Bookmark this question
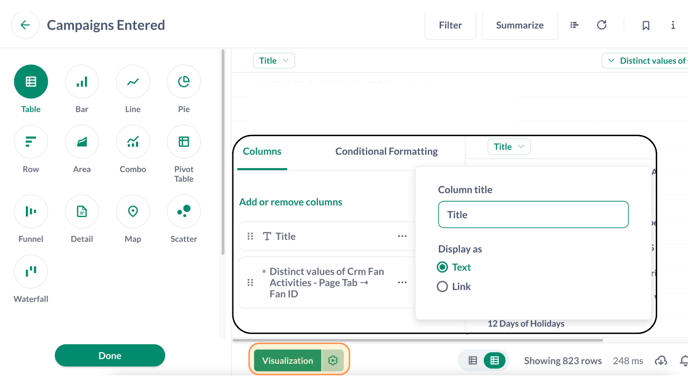The width and height of the screenshot is (688, 387). pos(646,25)
